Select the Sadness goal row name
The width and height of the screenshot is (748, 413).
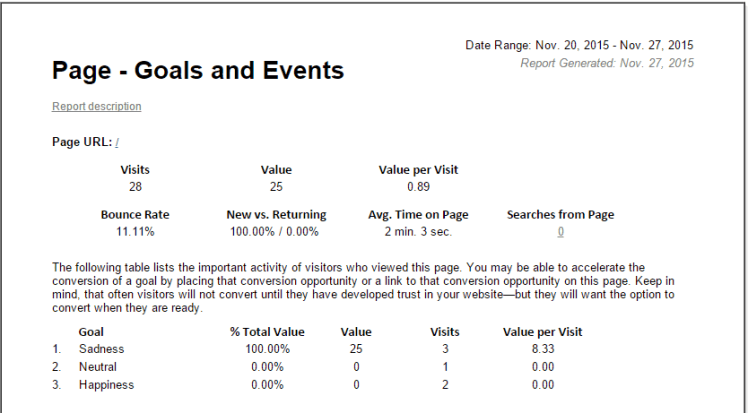100,349
